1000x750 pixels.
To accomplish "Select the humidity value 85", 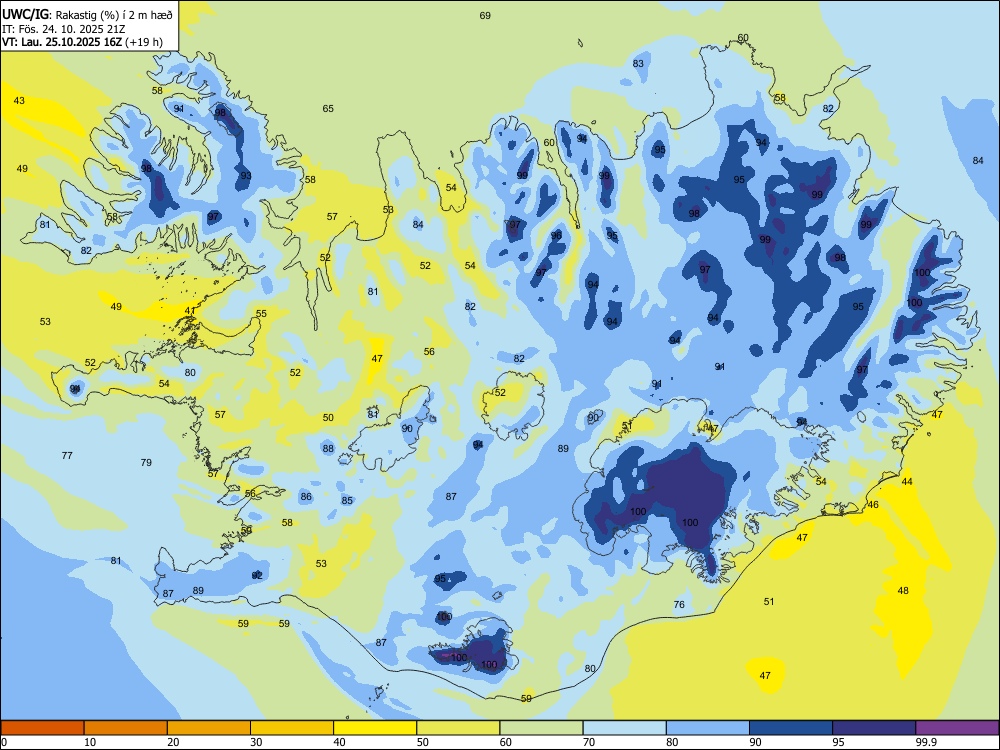I will [x=347, y=500].
